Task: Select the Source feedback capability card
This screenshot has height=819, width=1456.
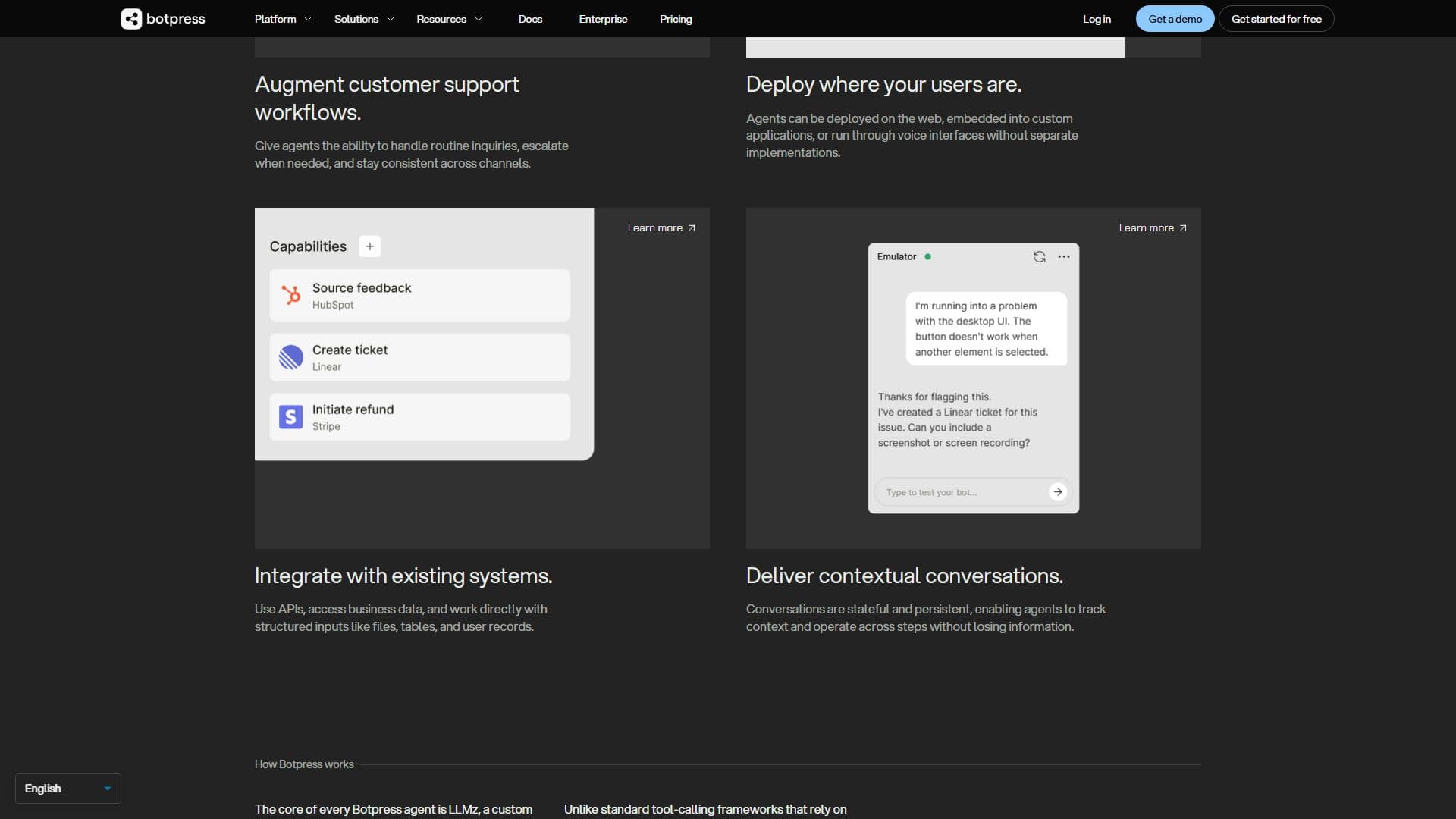Action: (x=419, y=295)
